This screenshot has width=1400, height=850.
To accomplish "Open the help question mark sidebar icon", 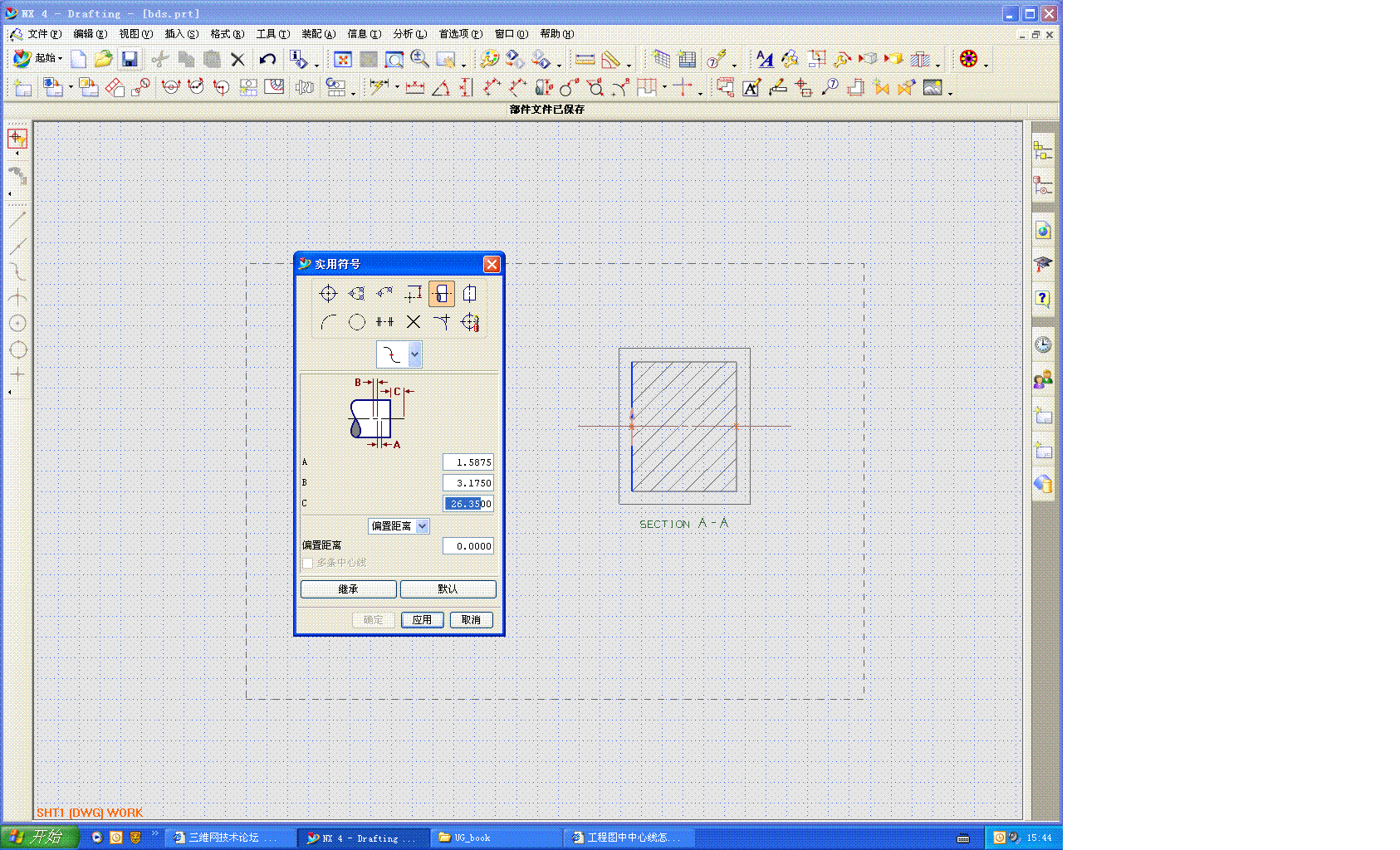I will [1043, 299].
